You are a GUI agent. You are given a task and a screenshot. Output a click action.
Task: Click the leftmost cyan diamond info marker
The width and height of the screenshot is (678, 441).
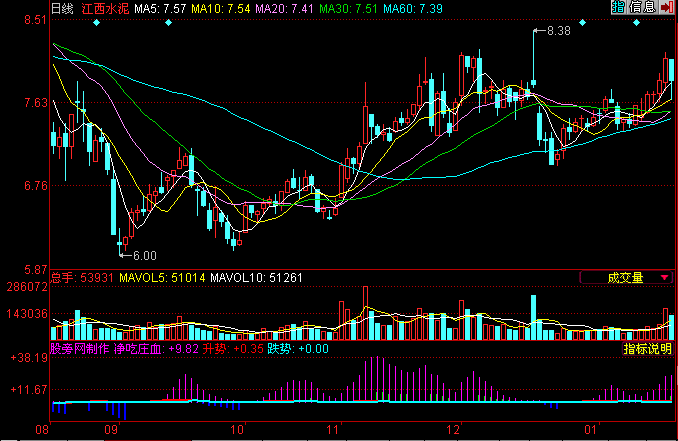coord(96,23)
